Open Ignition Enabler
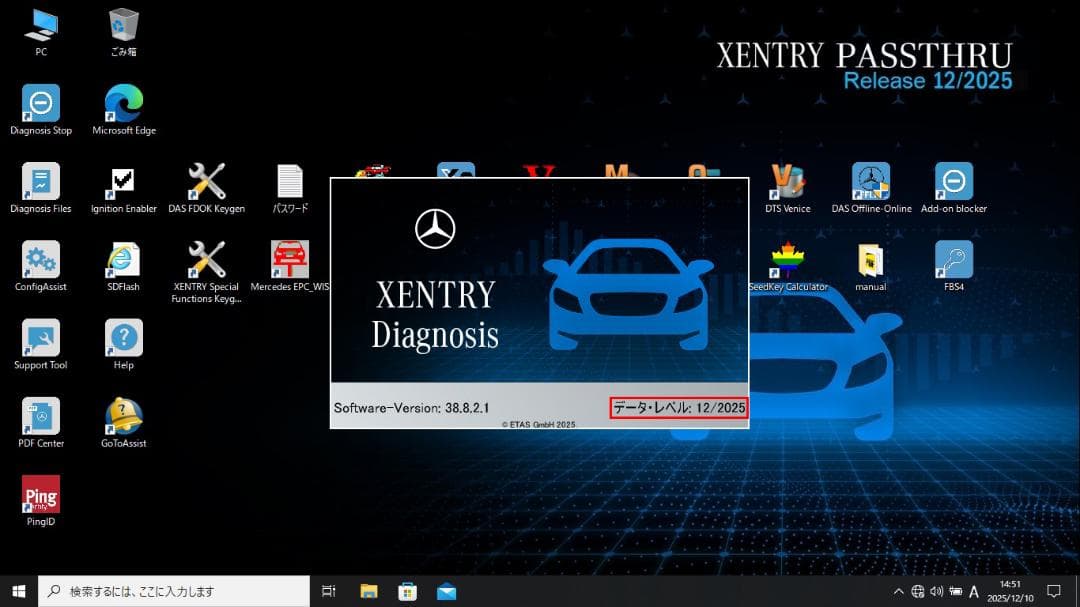 [123, 182]
